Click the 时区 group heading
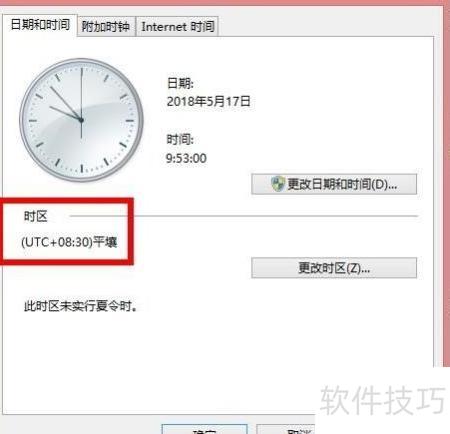450x434 pixels. [36, 216]
